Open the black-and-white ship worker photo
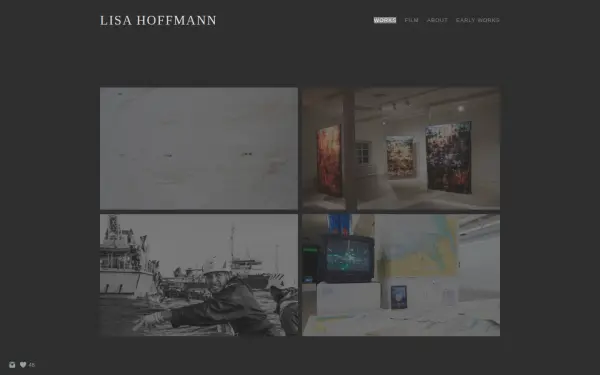This screenshot has height=375, width=600. pyautogui.click(x=199, y=275)
